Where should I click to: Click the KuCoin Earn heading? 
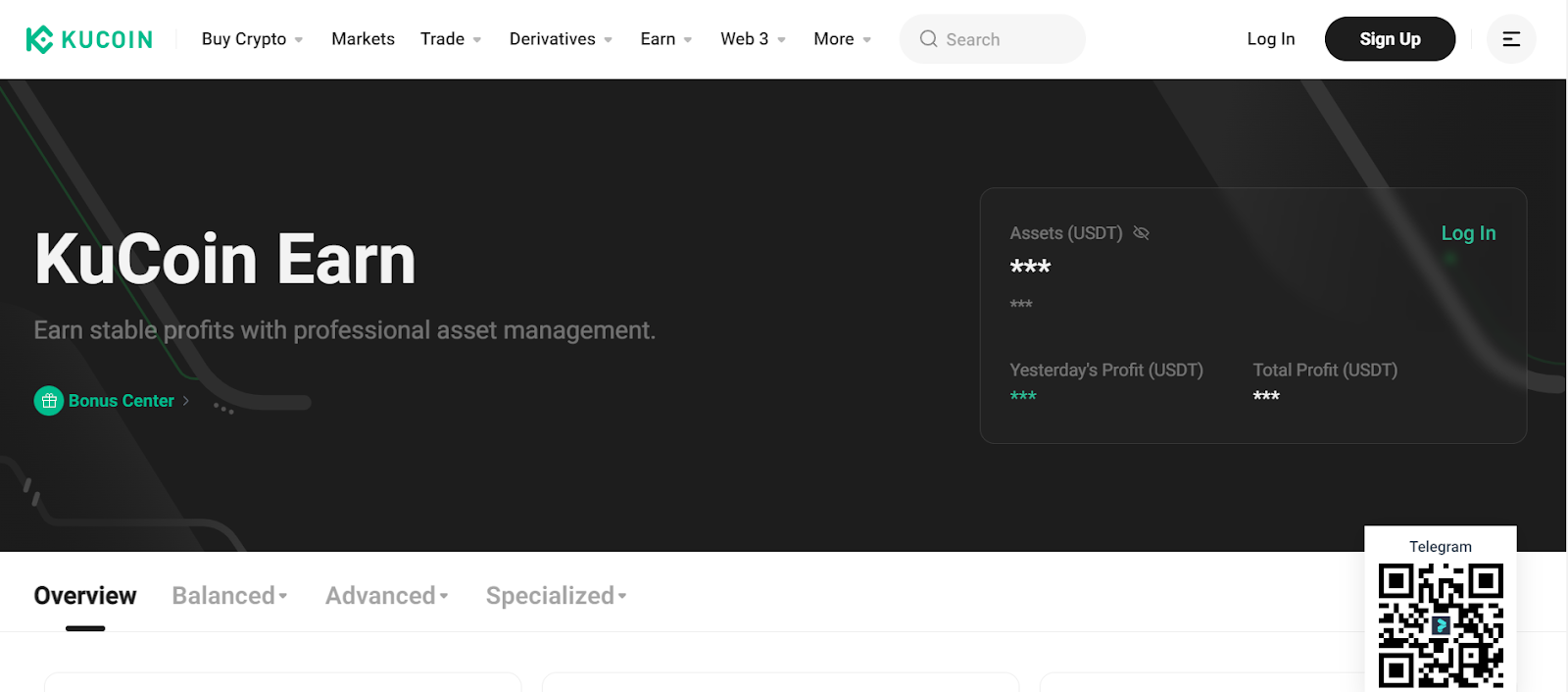tap(225, 260)
